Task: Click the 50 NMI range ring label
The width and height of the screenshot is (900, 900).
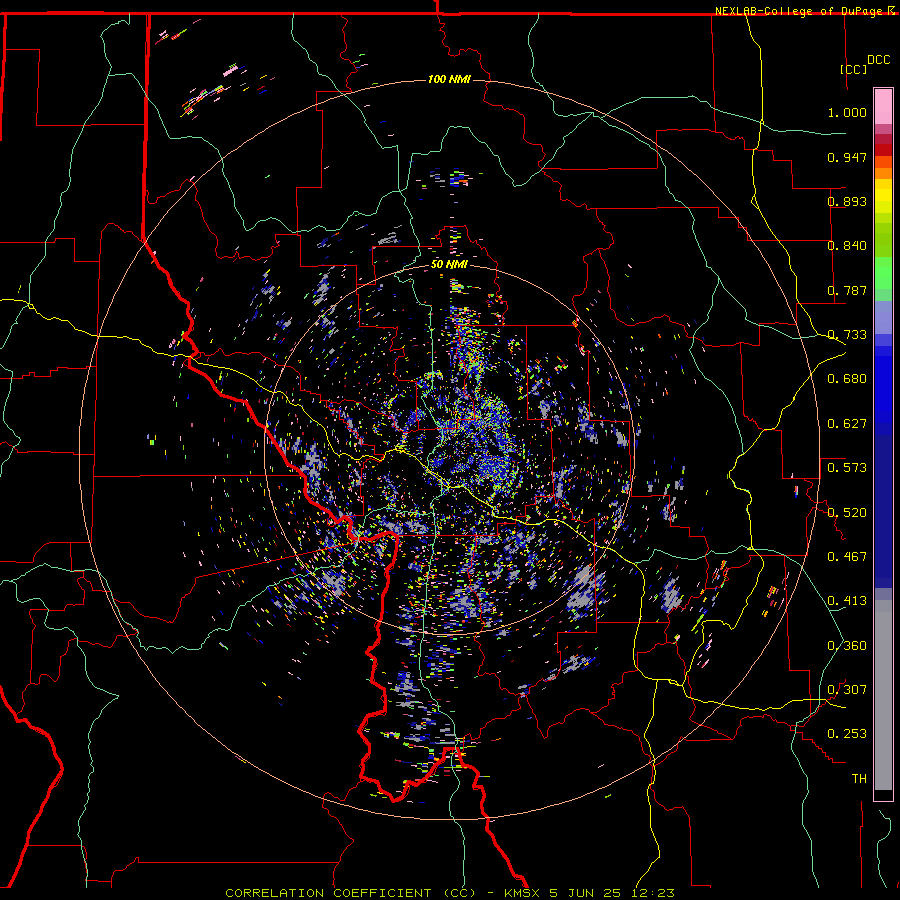Action: tap(449, 265)
